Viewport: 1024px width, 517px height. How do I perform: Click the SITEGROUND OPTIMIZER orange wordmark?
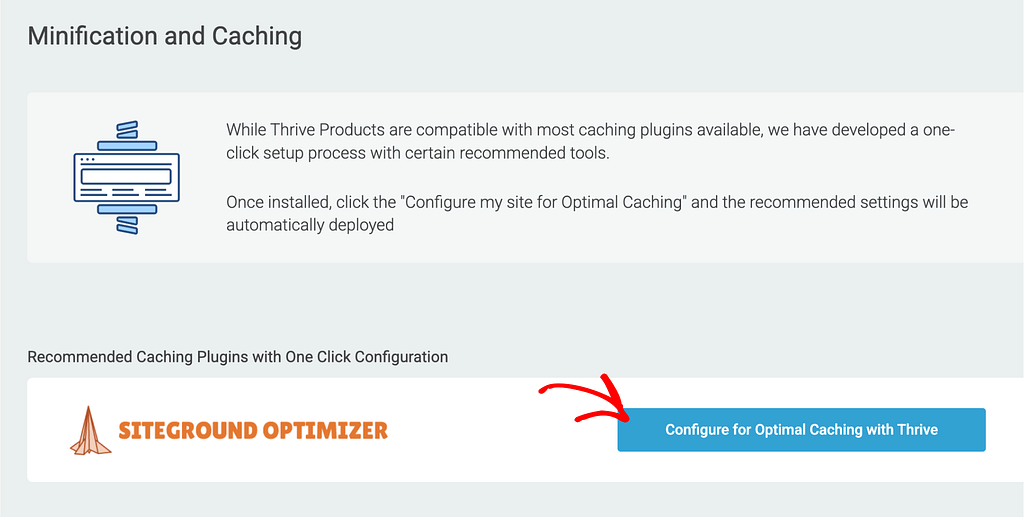[x=253, y=430]
